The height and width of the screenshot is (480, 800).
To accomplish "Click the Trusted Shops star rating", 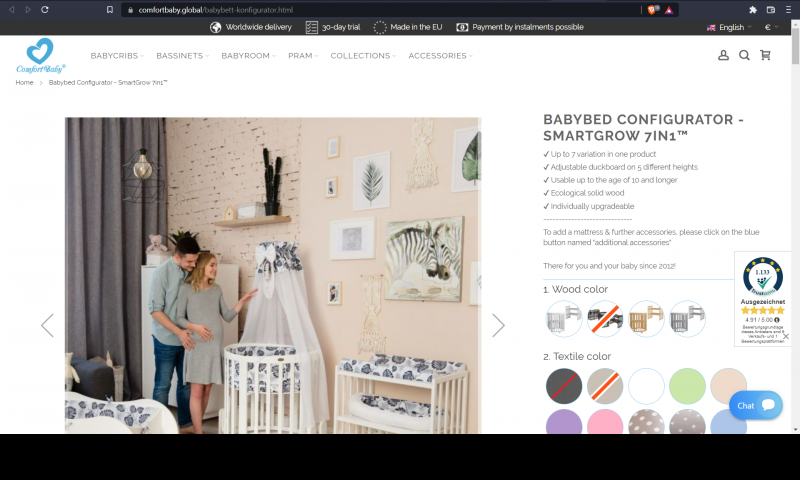I will click(763, 310).
